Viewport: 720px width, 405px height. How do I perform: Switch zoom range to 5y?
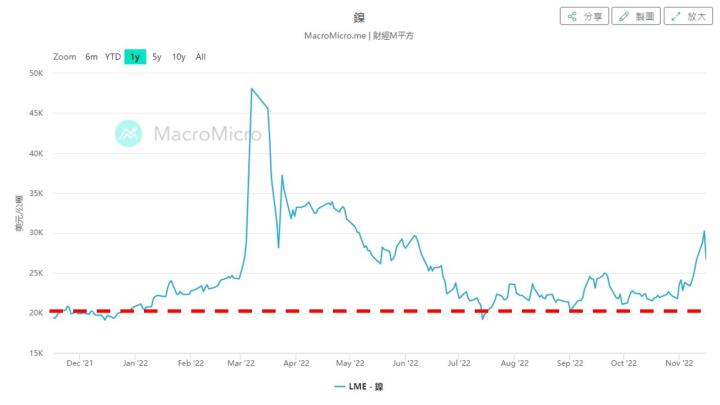(x=157, y=57)
